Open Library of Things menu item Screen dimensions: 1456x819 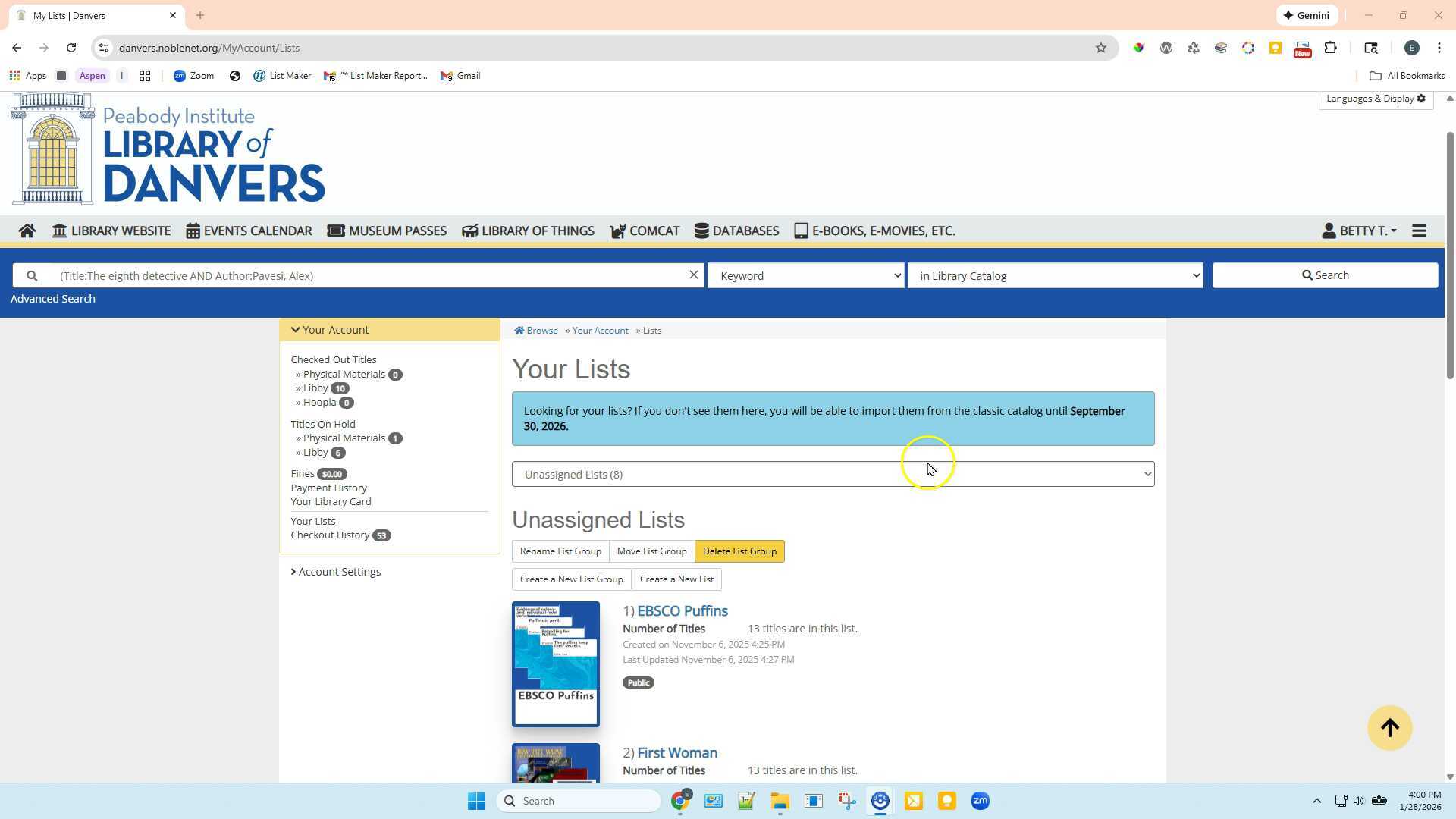[528, 231]
